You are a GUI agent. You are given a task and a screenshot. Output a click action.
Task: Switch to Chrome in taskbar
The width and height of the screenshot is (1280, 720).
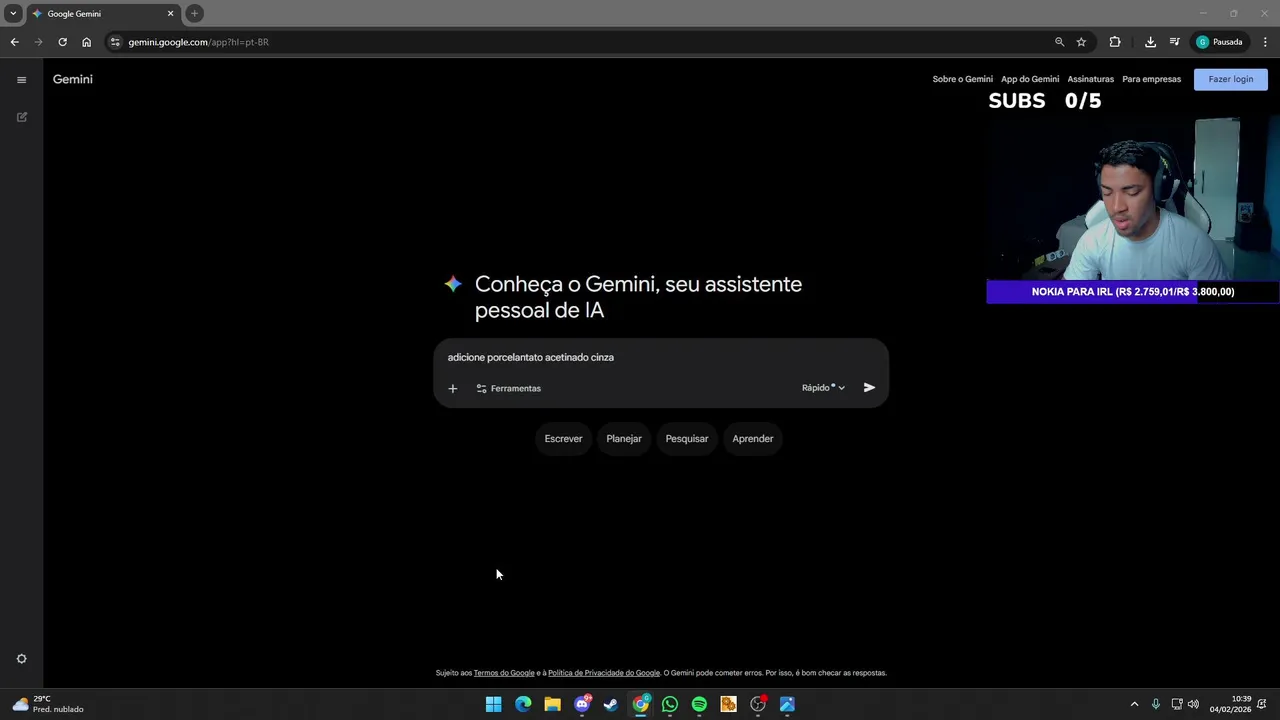tap(641, 704)
